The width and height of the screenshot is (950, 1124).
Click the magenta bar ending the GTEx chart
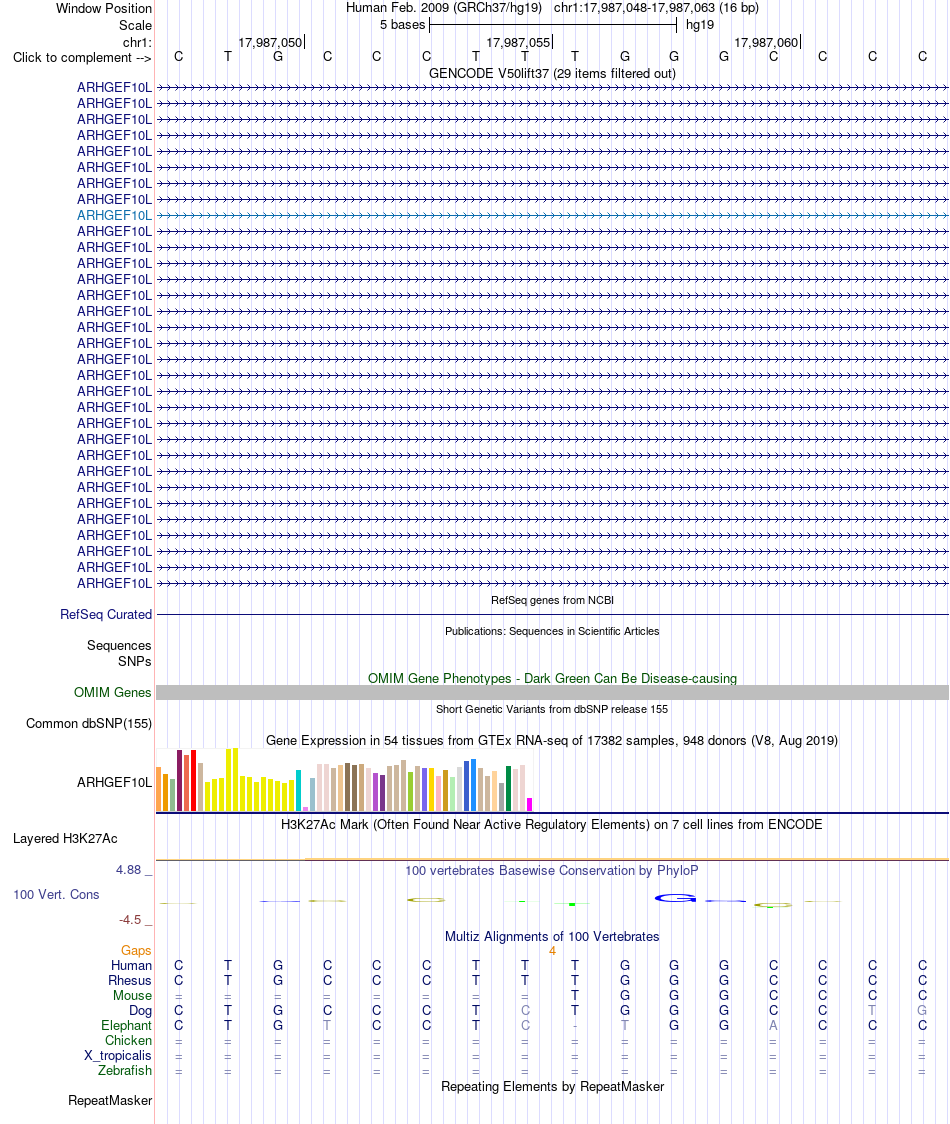(x=530, y=804)
